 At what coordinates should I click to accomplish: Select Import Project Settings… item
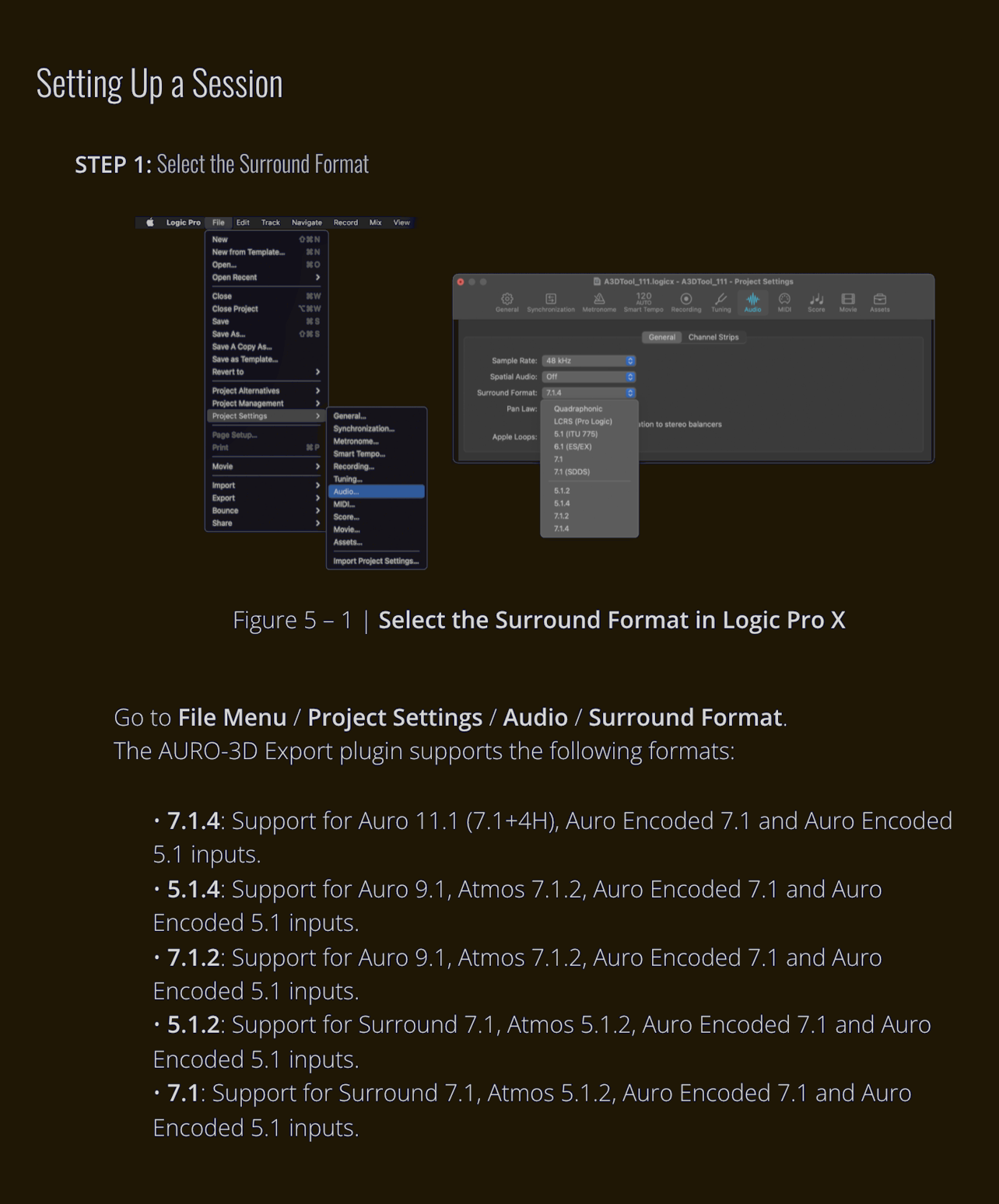click(x=377, y=562)
